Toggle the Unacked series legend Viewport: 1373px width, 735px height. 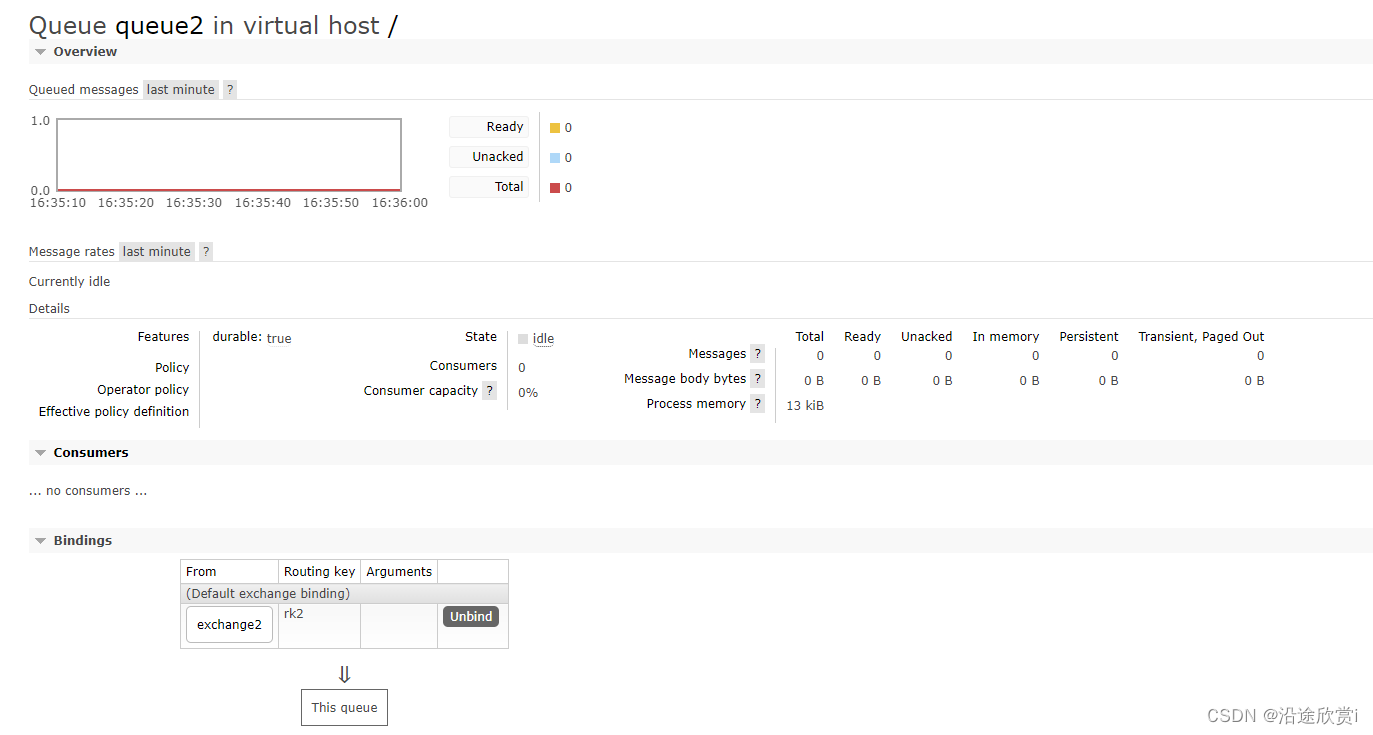click(x=489, y=157)
